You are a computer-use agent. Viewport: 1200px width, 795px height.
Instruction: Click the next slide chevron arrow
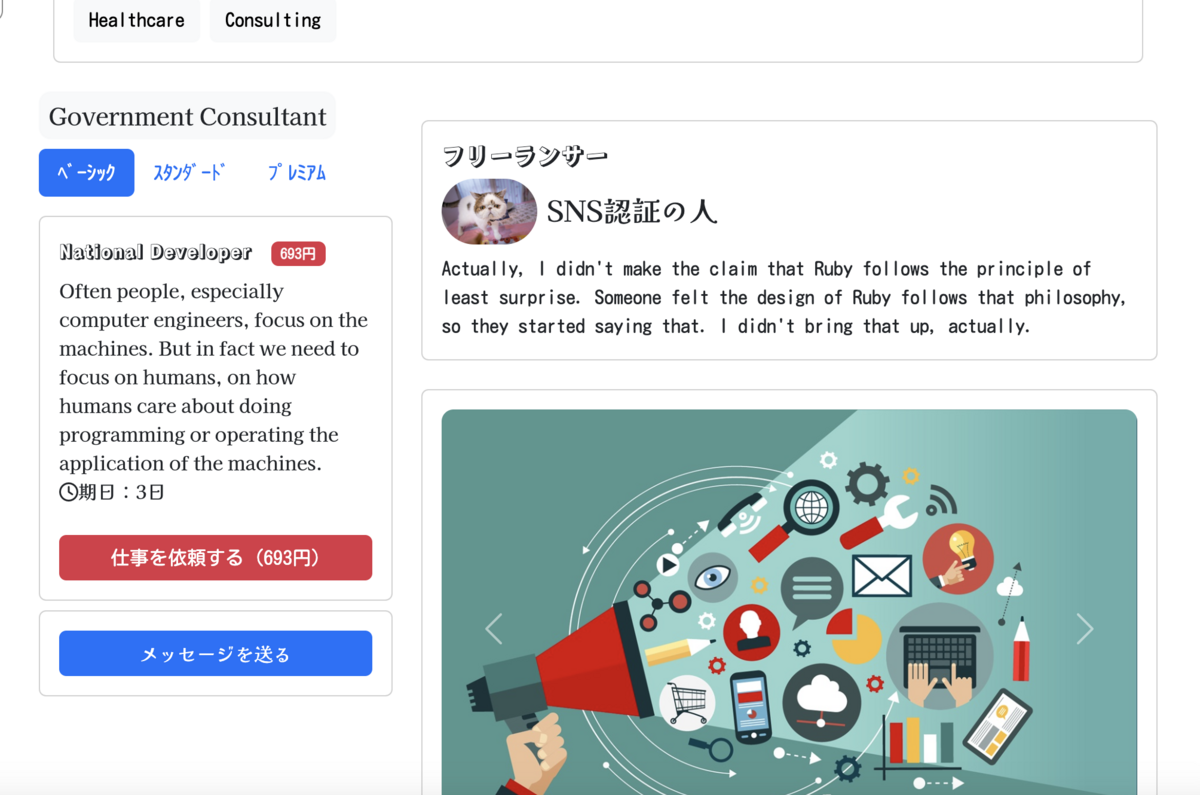coord(1085,629)
